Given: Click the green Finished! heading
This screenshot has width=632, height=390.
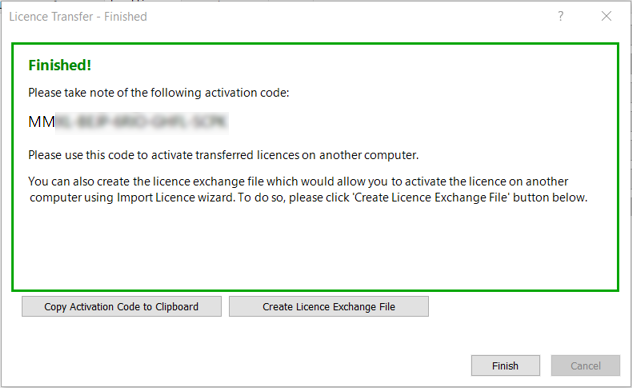Looking at the screenshot, I should point(60,65).
